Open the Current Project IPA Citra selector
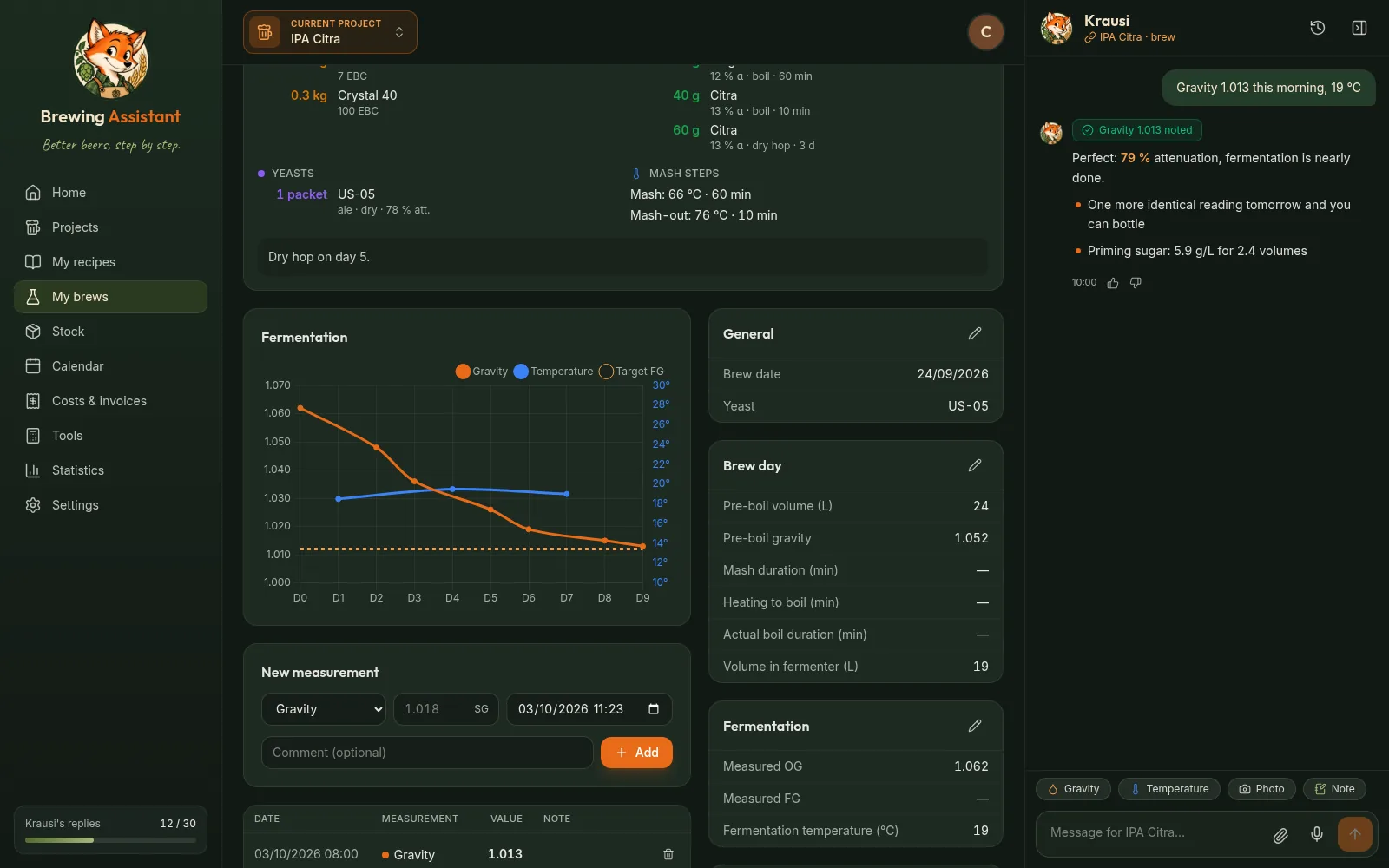The width and height of the screenshot is (1389, 868). point(330,32)
